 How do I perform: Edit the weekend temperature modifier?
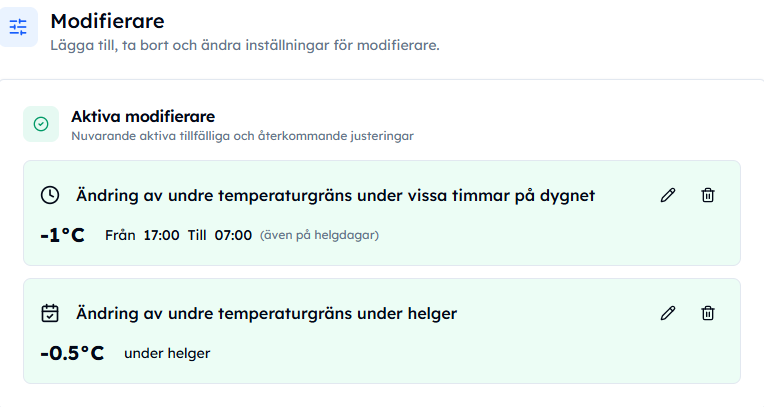(x=668, y=313)
